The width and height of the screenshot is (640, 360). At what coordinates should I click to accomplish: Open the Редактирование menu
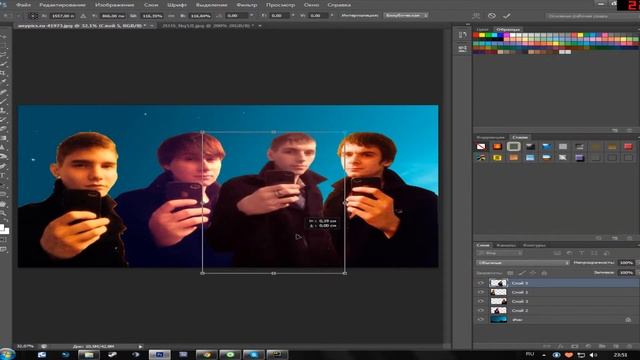pyautogui.click(x=62, y=5)
